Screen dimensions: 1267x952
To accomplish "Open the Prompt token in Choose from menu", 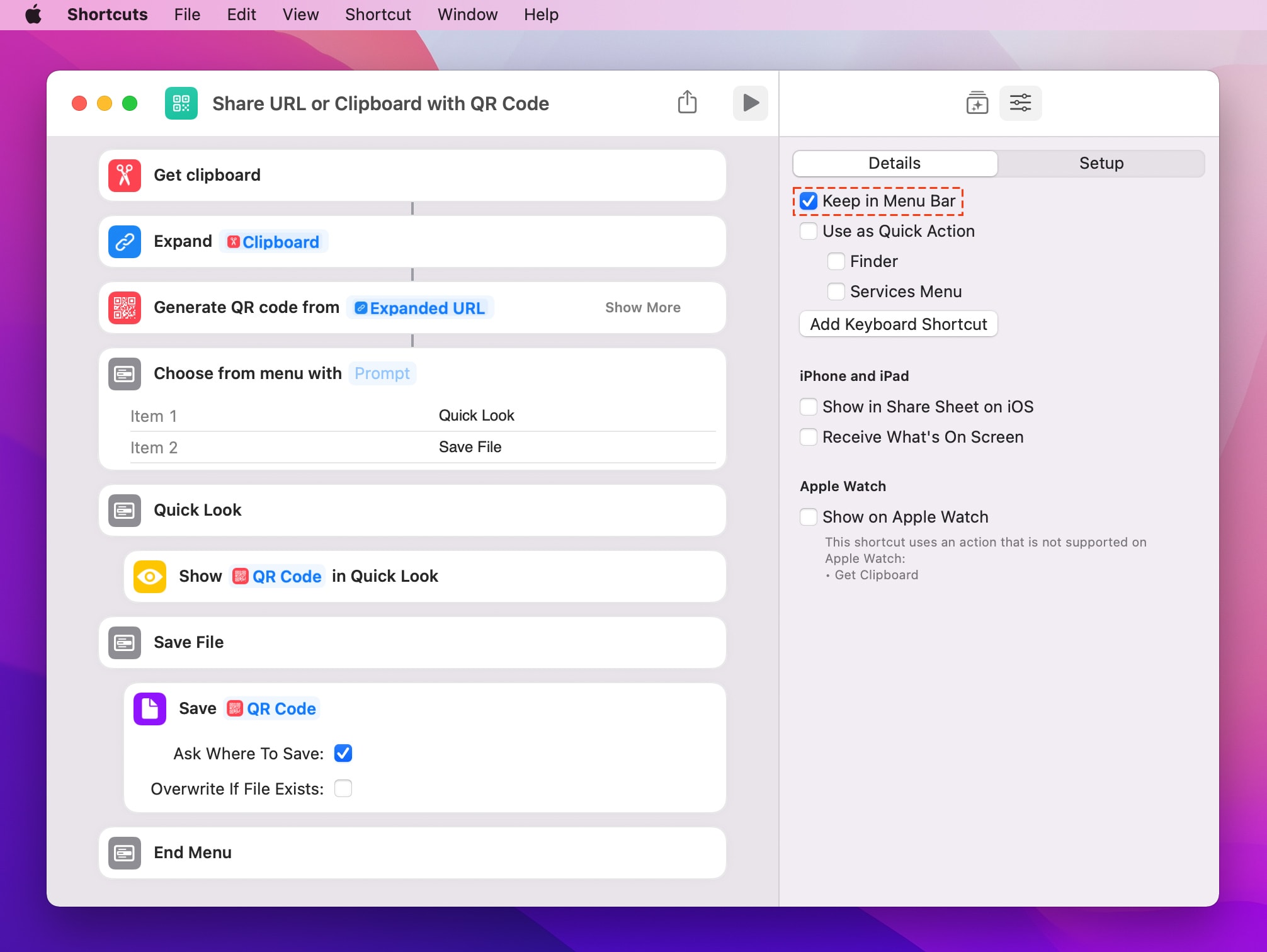I will (382, 373).
